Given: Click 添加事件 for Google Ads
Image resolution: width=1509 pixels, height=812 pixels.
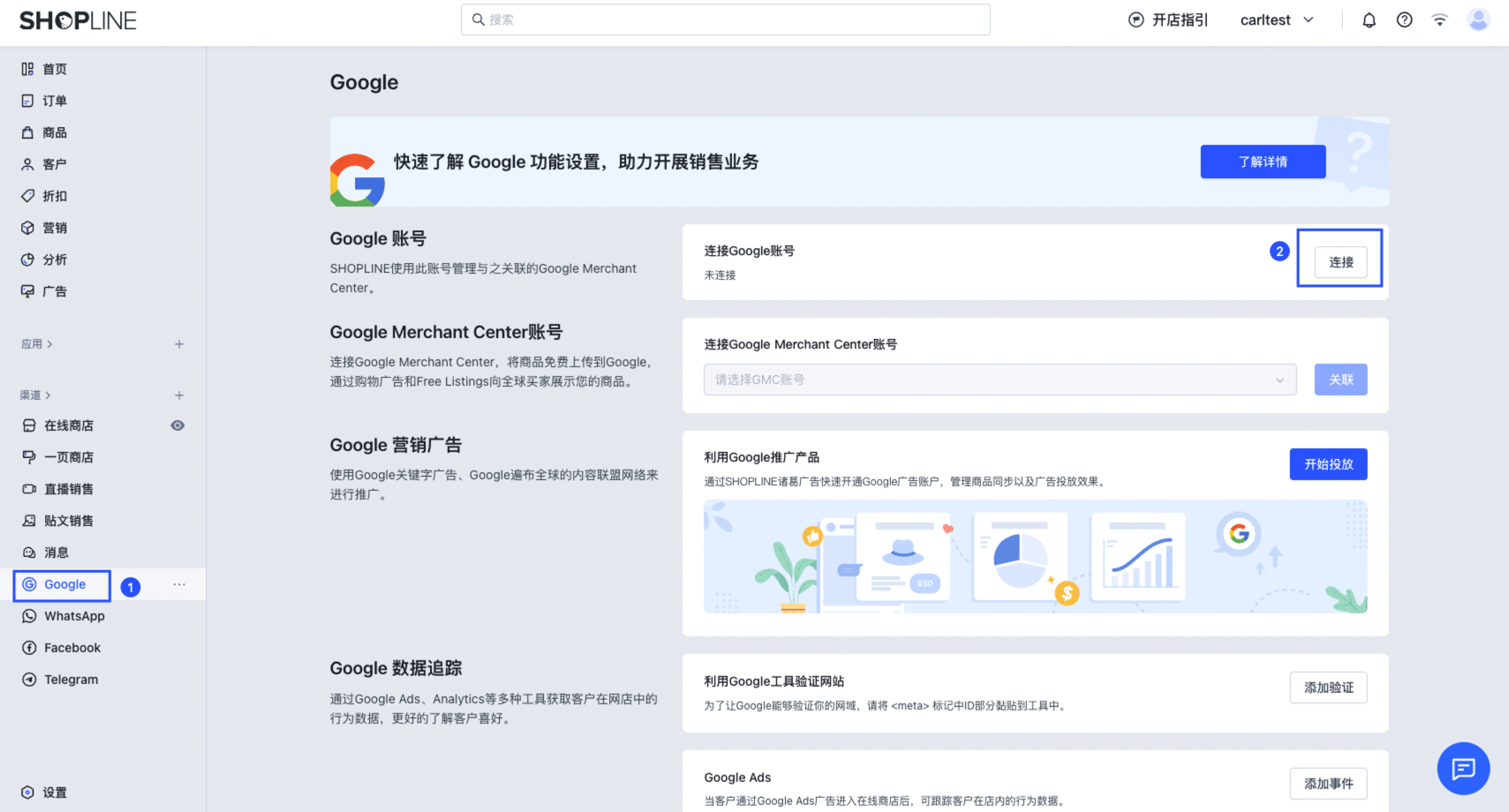Looking at the screenshot, I should coord(1328,784).
